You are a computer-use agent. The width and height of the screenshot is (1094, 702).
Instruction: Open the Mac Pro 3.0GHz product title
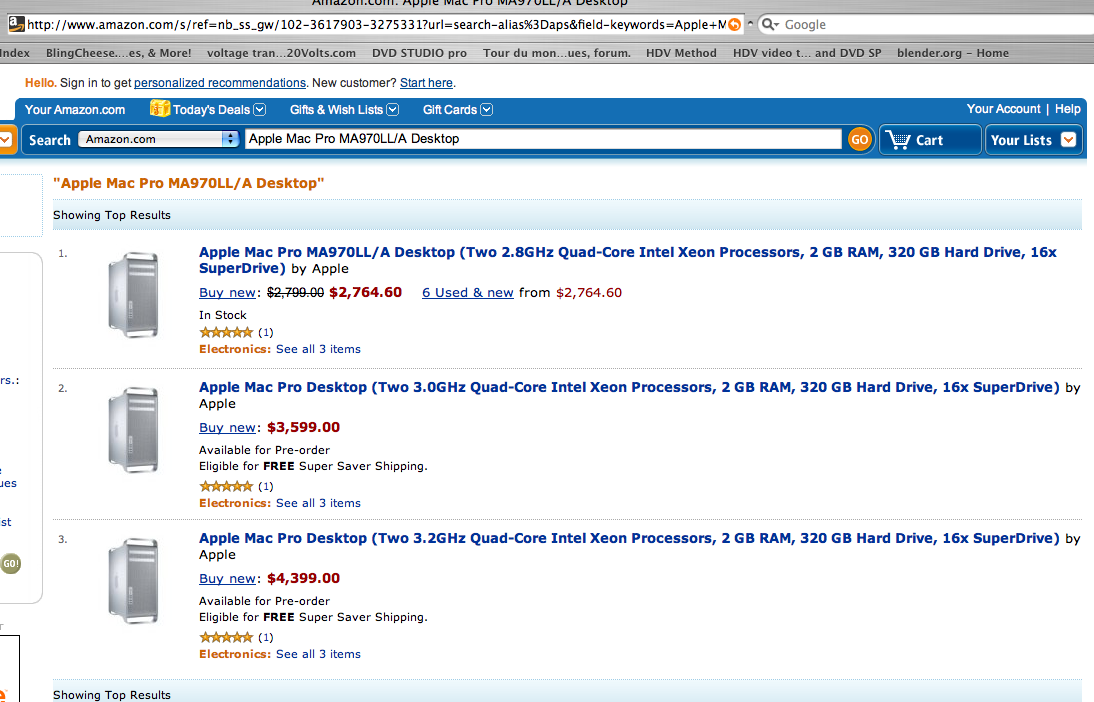629,387
